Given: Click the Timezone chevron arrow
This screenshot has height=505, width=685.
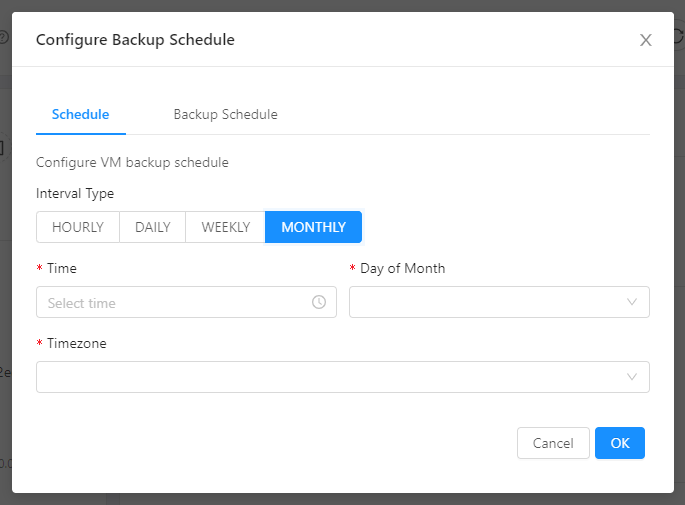Looking at the screenshot, I should point(632,377).
